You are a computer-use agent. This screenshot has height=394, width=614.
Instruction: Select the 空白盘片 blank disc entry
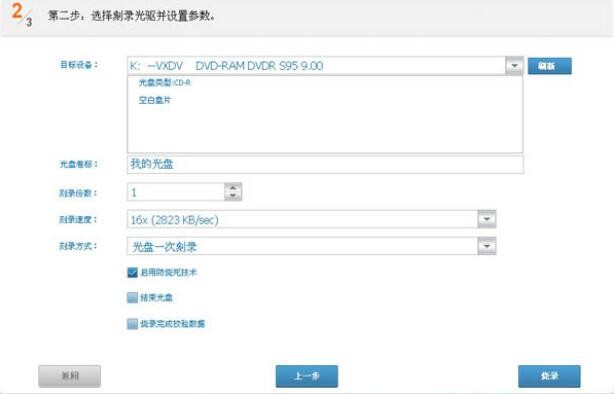click(155, 100)
